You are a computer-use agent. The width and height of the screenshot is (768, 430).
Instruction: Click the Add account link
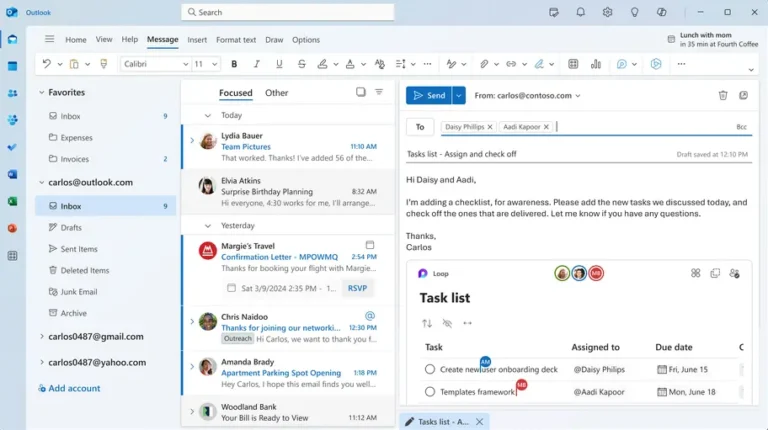click(x=74, y=388)
